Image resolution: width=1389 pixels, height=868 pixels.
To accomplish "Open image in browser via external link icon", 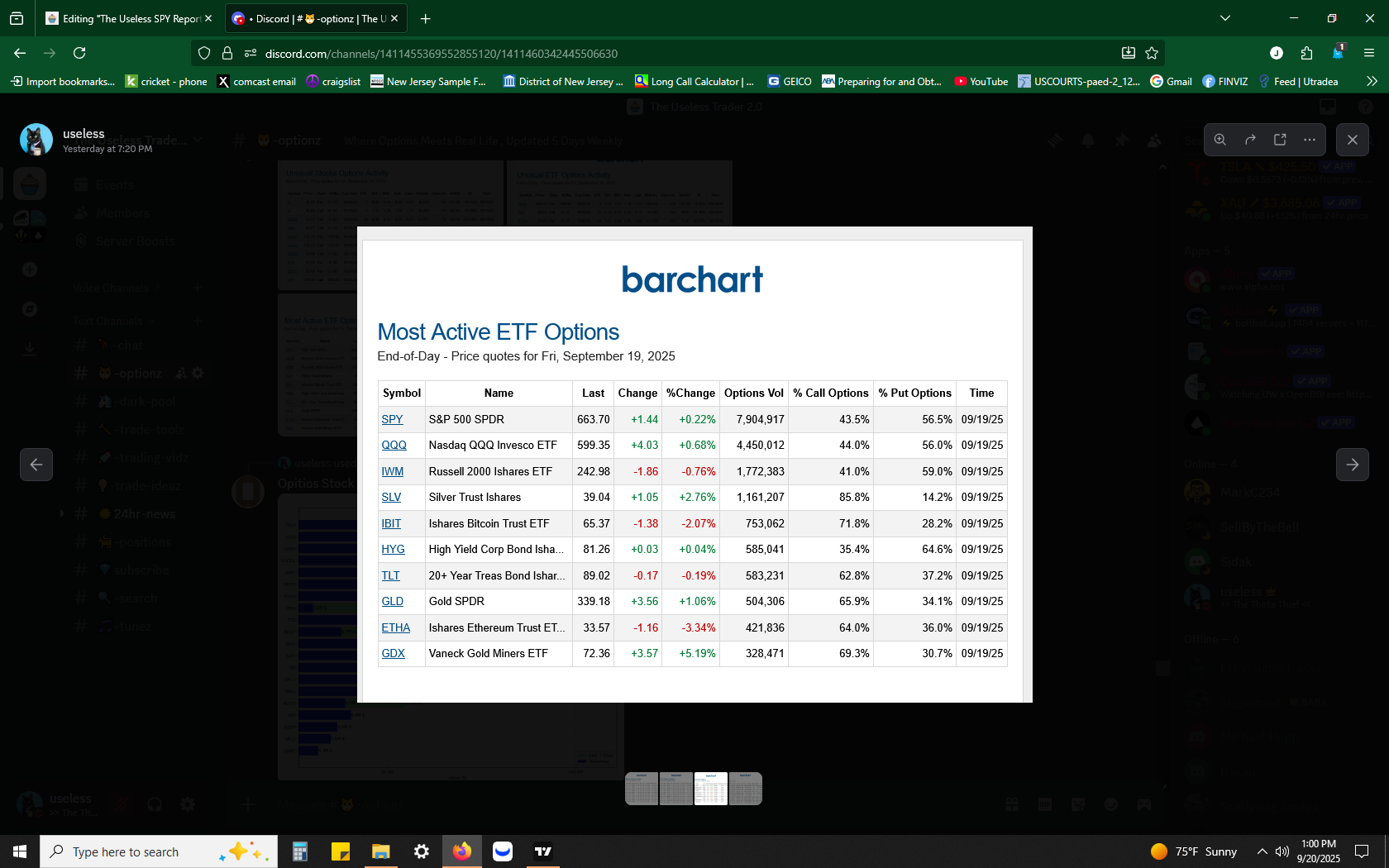I will pyautogui.click(x=1280, y=140).
